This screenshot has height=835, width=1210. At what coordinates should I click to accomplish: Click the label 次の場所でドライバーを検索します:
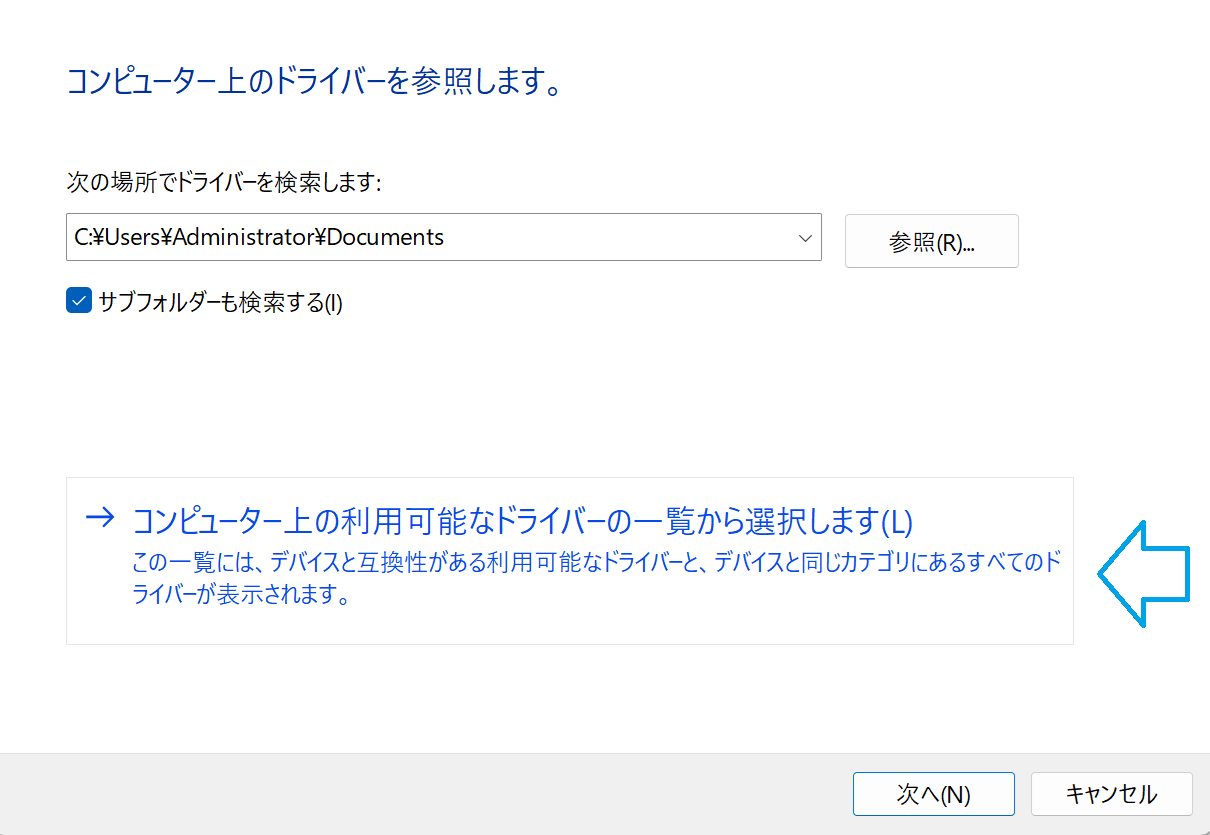(224, 182)
